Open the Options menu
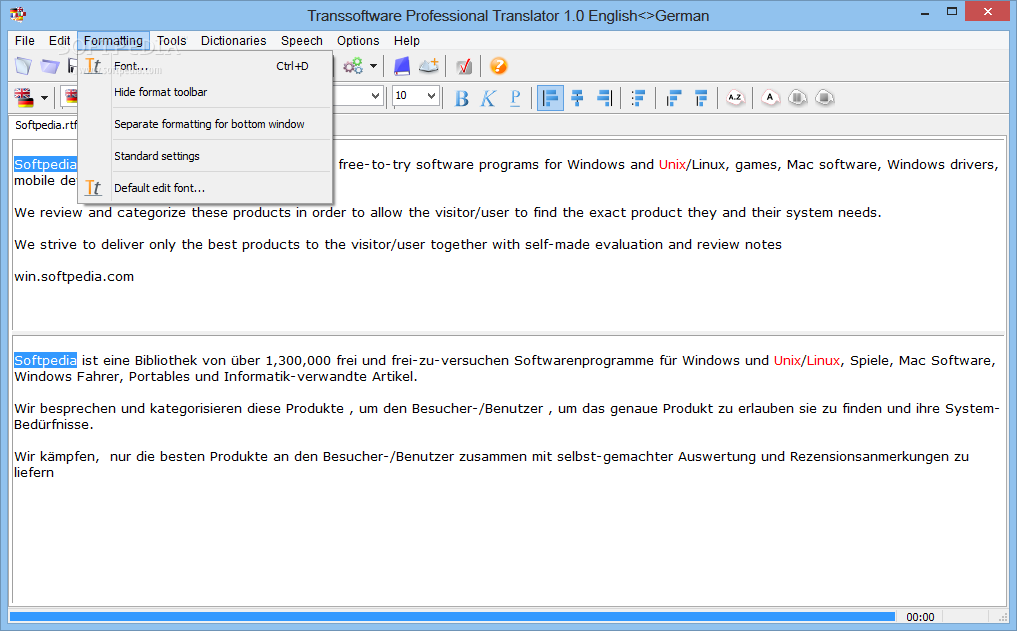 (x=358, y=40)
